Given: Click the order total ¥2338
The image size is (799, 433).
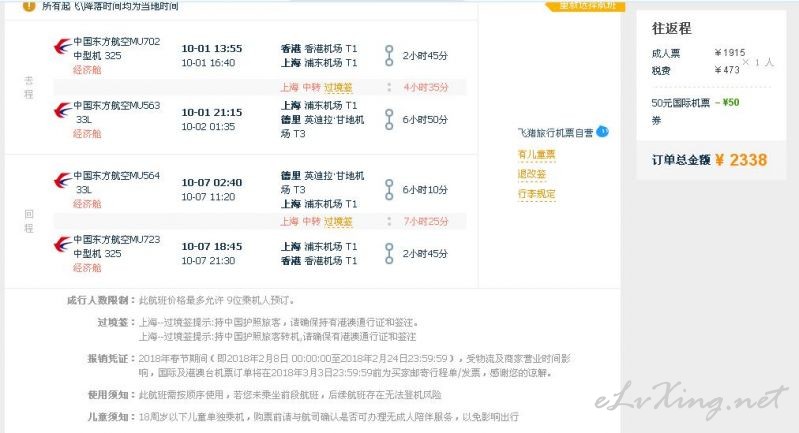Looking at the screenshot, I should pos(741,160).
